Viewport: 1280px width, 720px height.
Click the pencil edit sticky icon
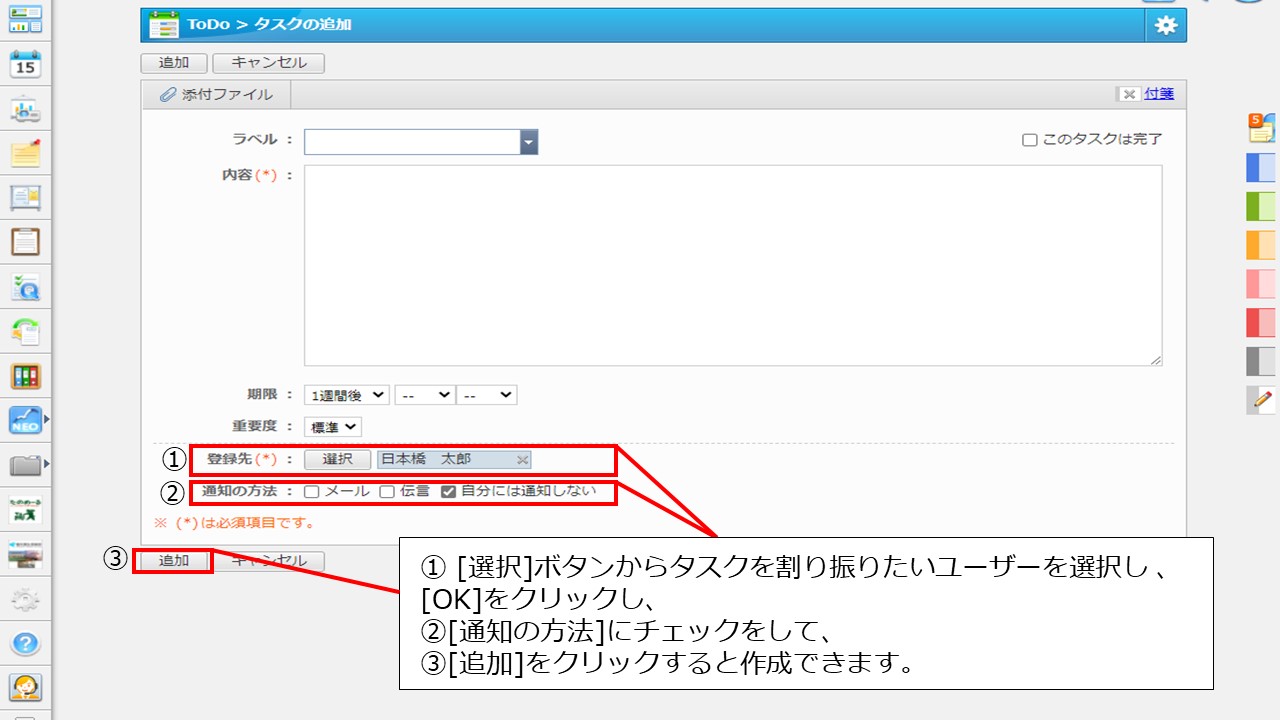tap(1261, 400)
